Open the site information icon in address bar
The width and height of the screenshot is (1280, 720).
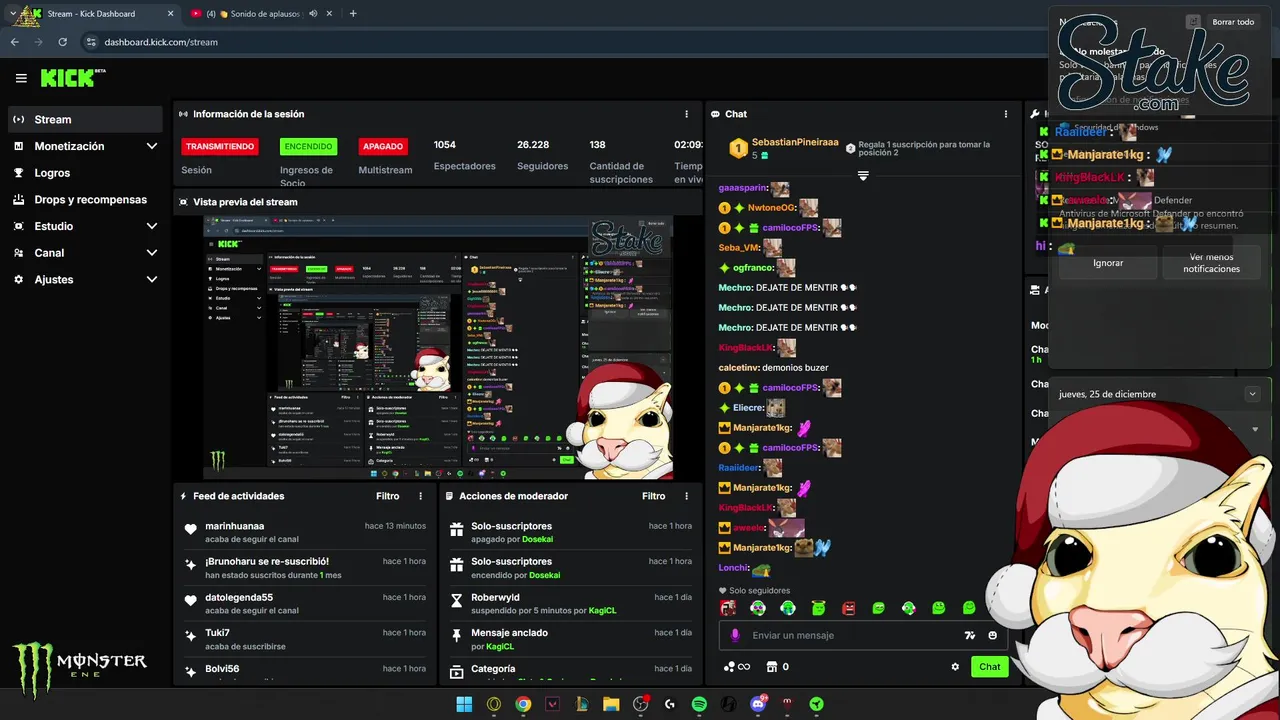point(91,42)
